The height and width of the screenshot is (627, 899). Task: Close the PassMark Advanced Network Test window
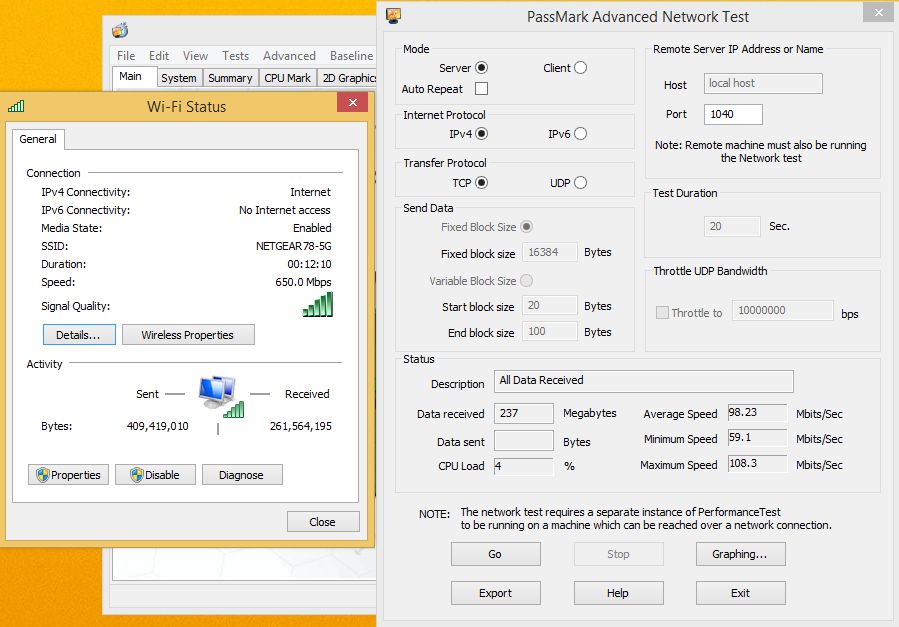coord(879,13)
